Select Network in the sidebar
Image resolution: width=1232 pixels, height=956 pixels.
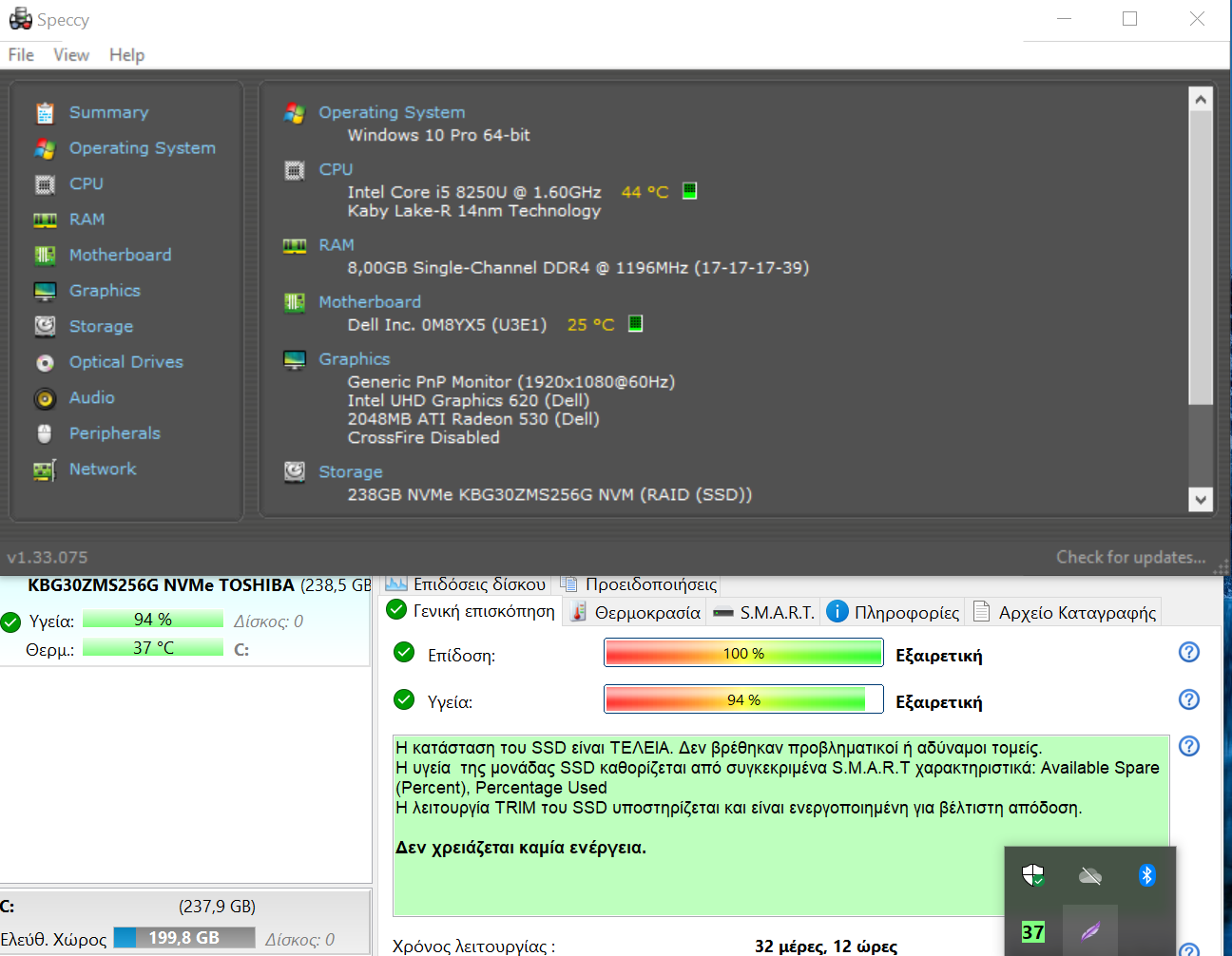click(103, 469)
